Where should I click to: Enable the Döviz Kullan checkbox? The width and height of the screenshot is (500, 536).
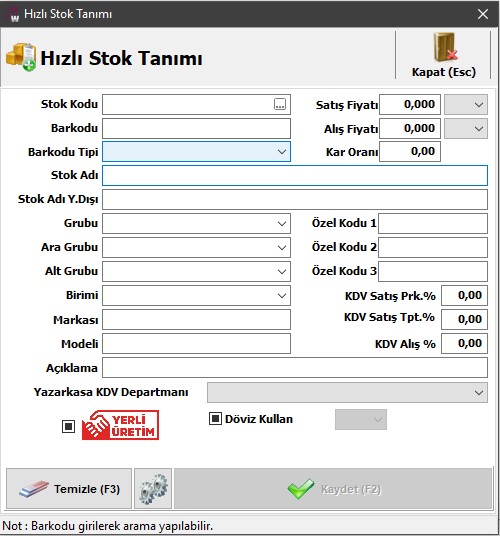(x=215, y=418)
